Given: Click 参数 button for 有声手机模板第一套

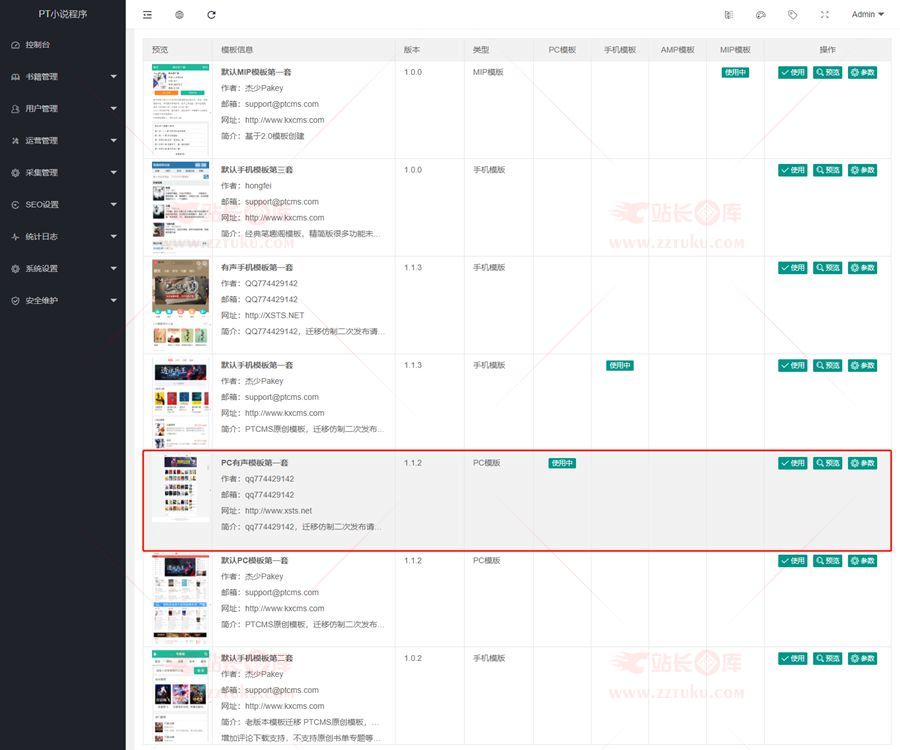Looking at the screenshot, I should pos(862,268).
